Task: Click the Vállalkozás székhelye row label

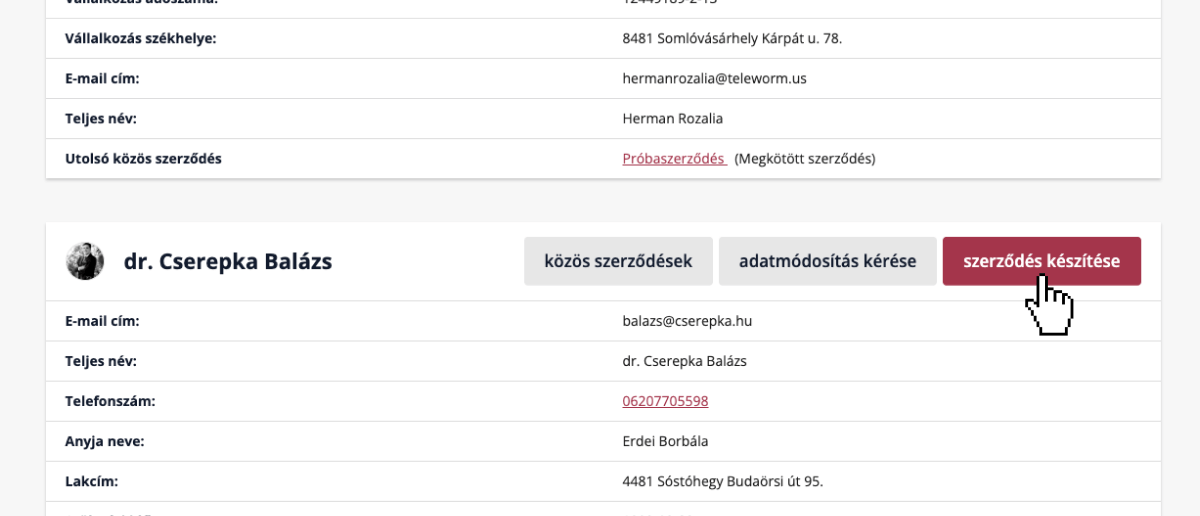Action: 140,38
